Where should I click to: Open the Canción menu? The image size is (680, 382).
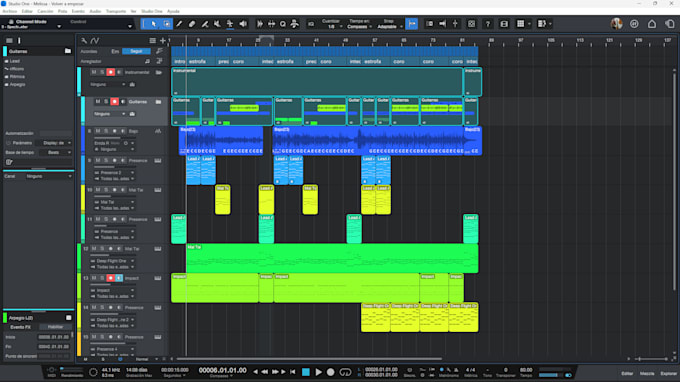[45, 11]
